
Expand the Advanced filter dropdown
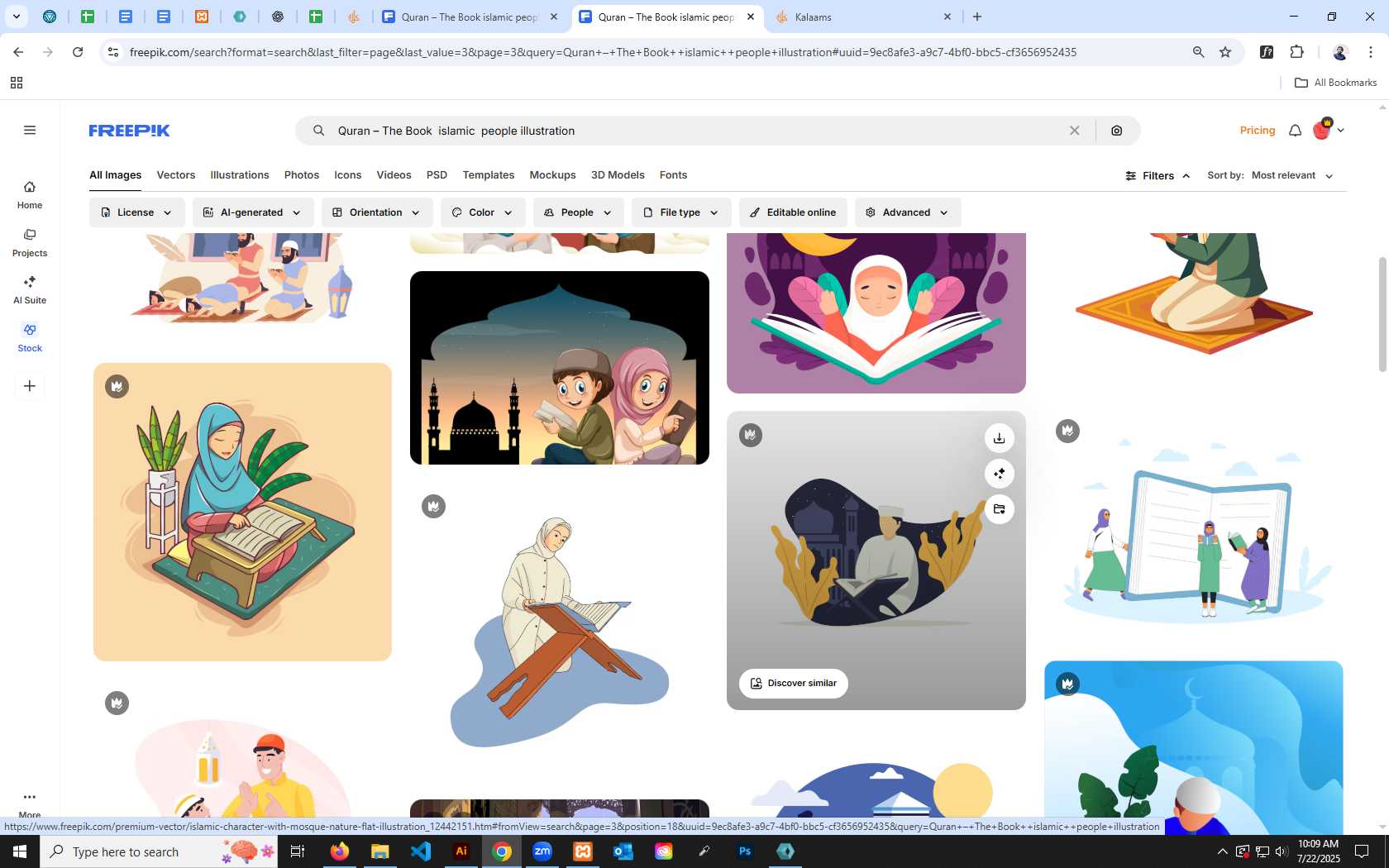[907, 212]
